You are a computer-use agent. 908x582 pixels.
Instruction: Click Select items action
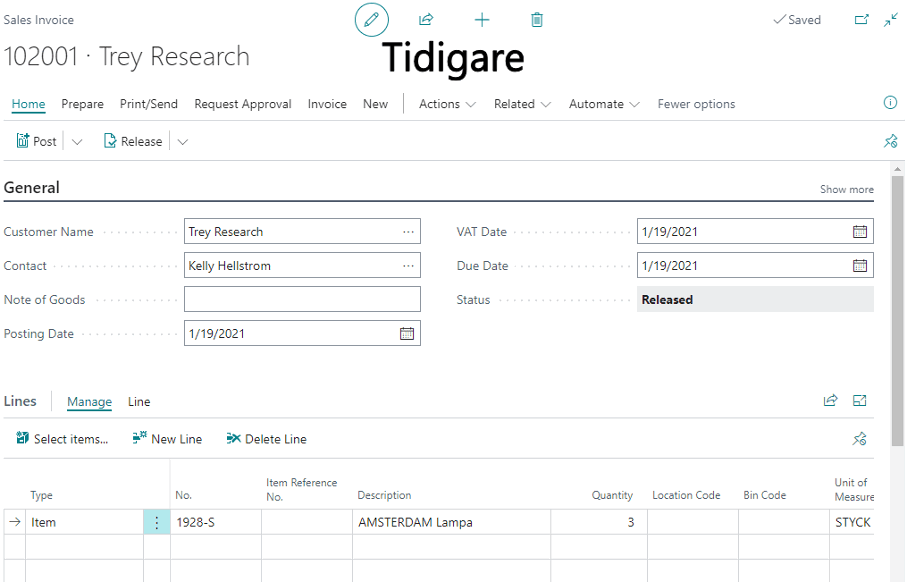tap(62, 439)
